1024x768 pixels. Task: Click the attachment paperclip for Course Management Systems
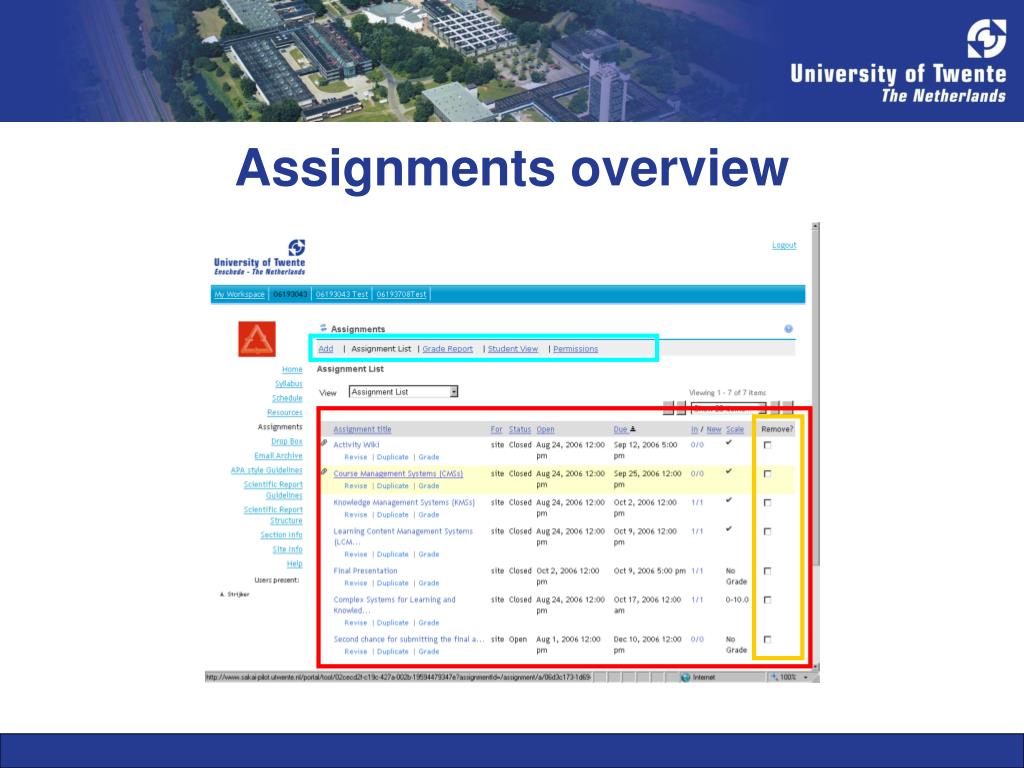pyautogui.click(x=324, y=472)
